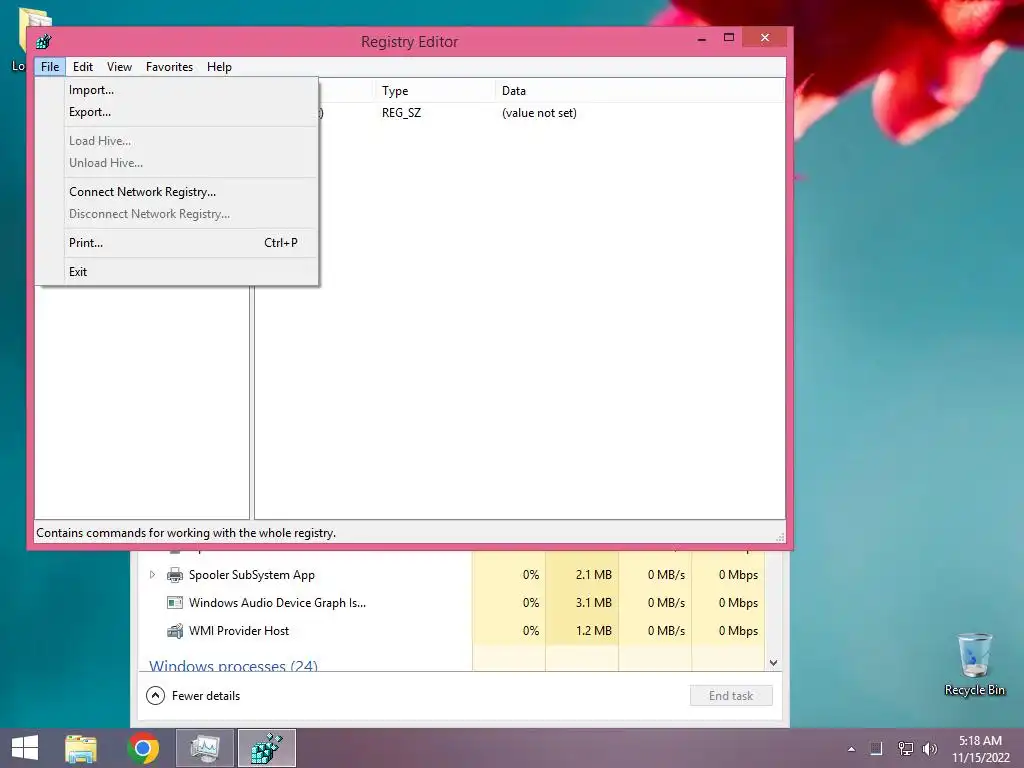Choose Import... from File menu
Viewport: 1024px width, 768px height.
point(176,90)
